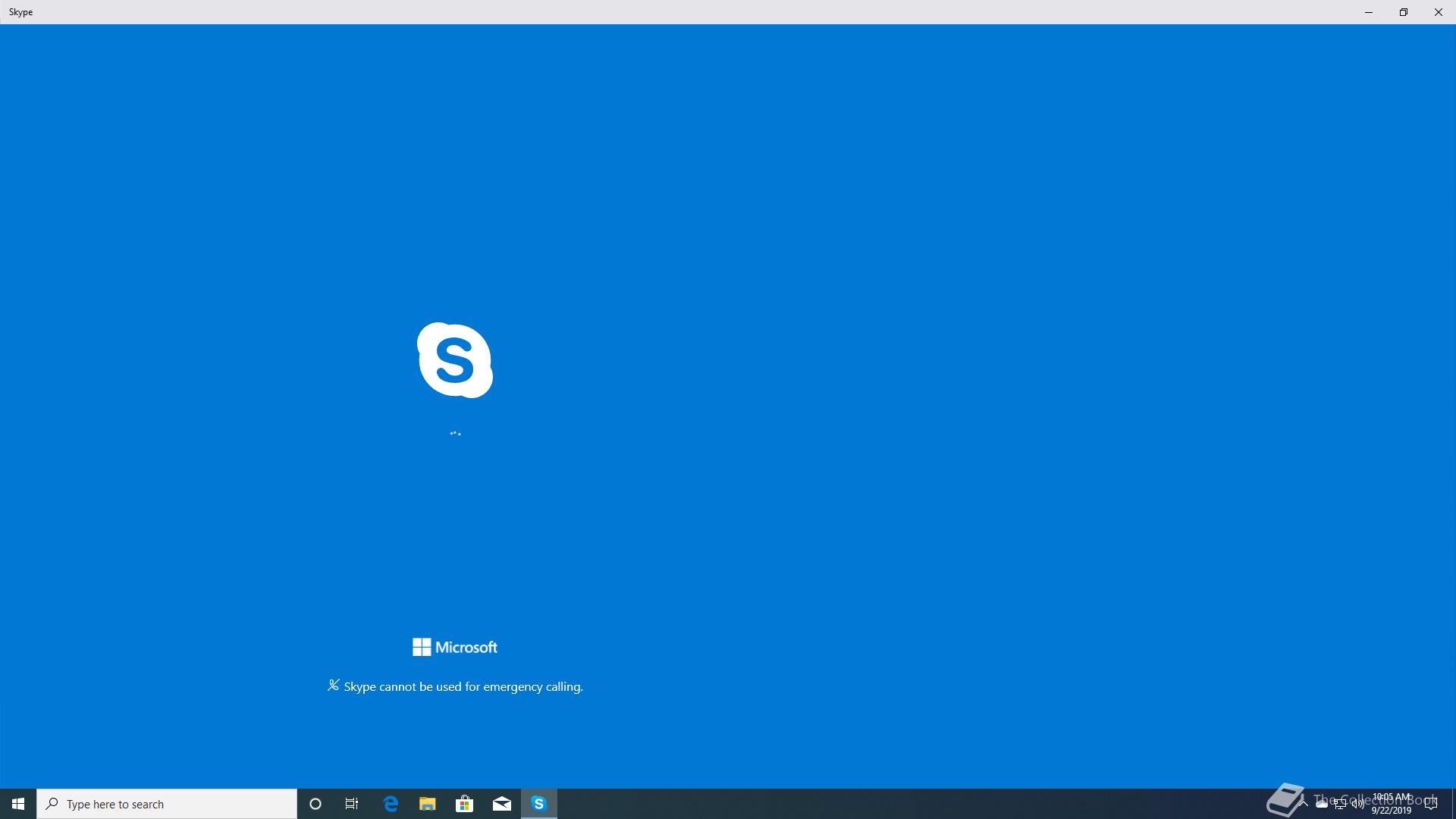Open Cortana from the taskbar
Screen dimensions: 1456x819
315,804
